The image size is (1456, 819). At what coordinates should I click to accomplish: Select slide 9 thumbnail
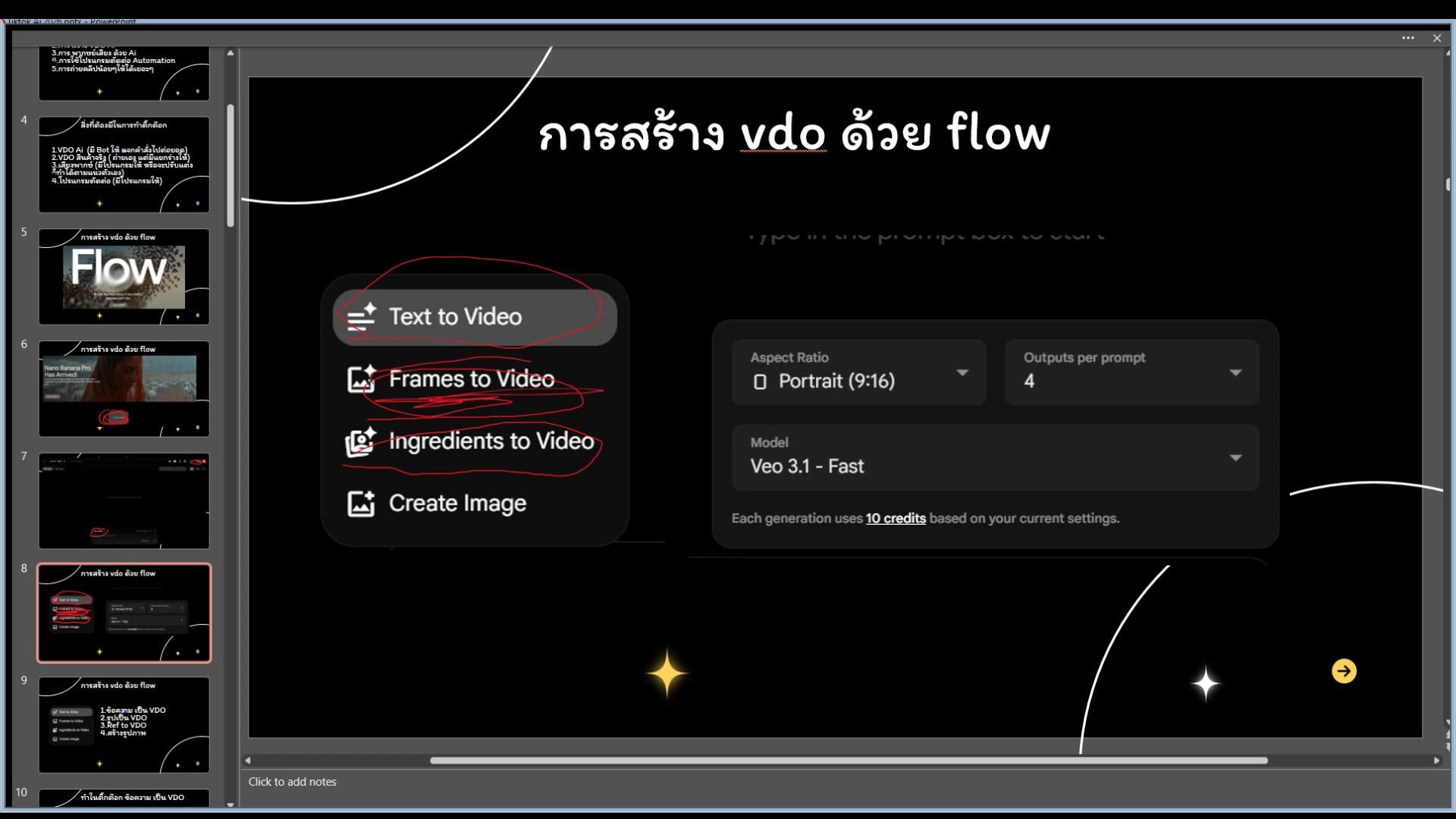click(x=124, y=725)
